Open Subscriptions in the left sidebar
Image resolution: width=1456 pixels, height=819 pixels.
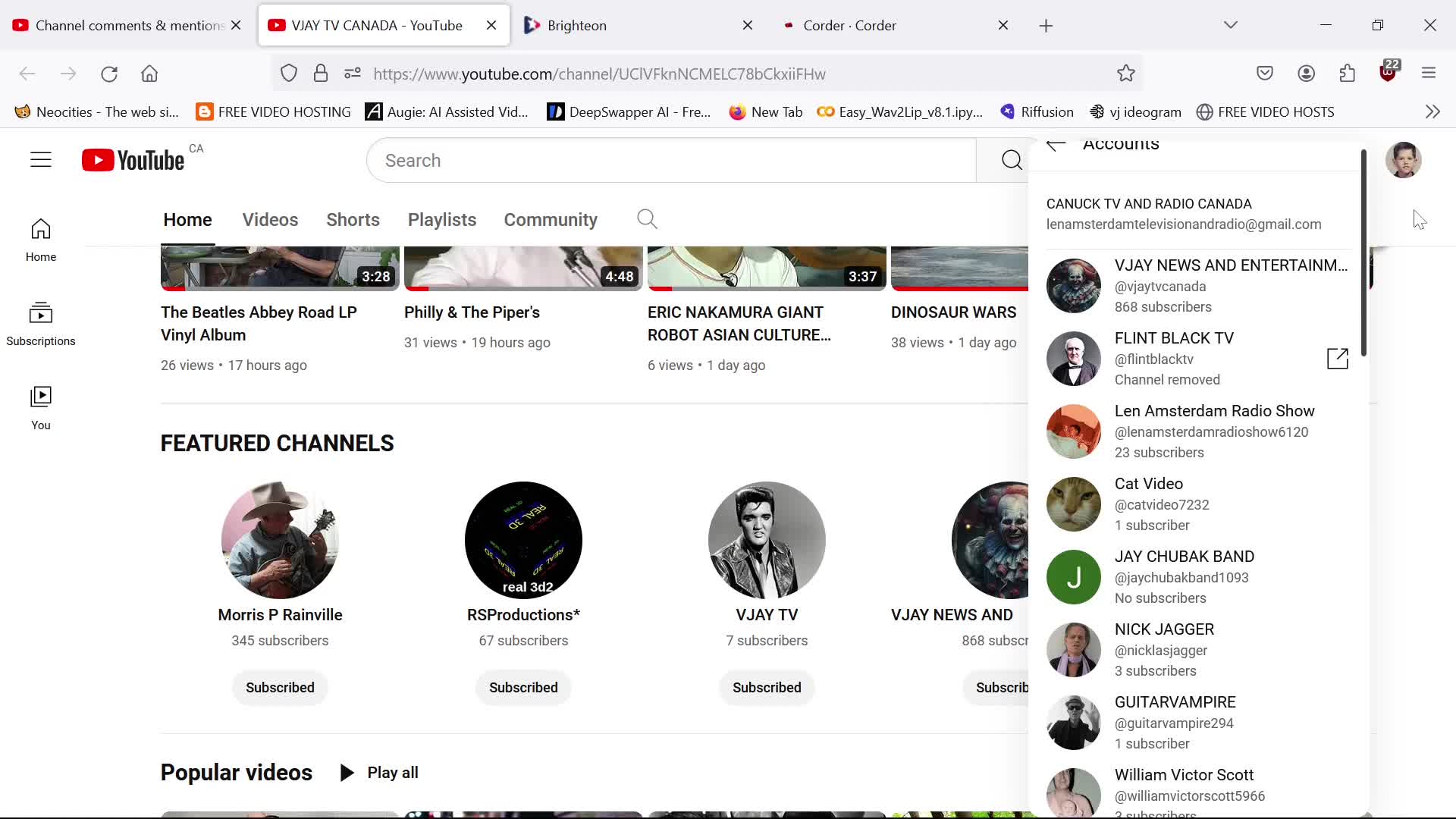pyautogui.click(x=41, y=325)
